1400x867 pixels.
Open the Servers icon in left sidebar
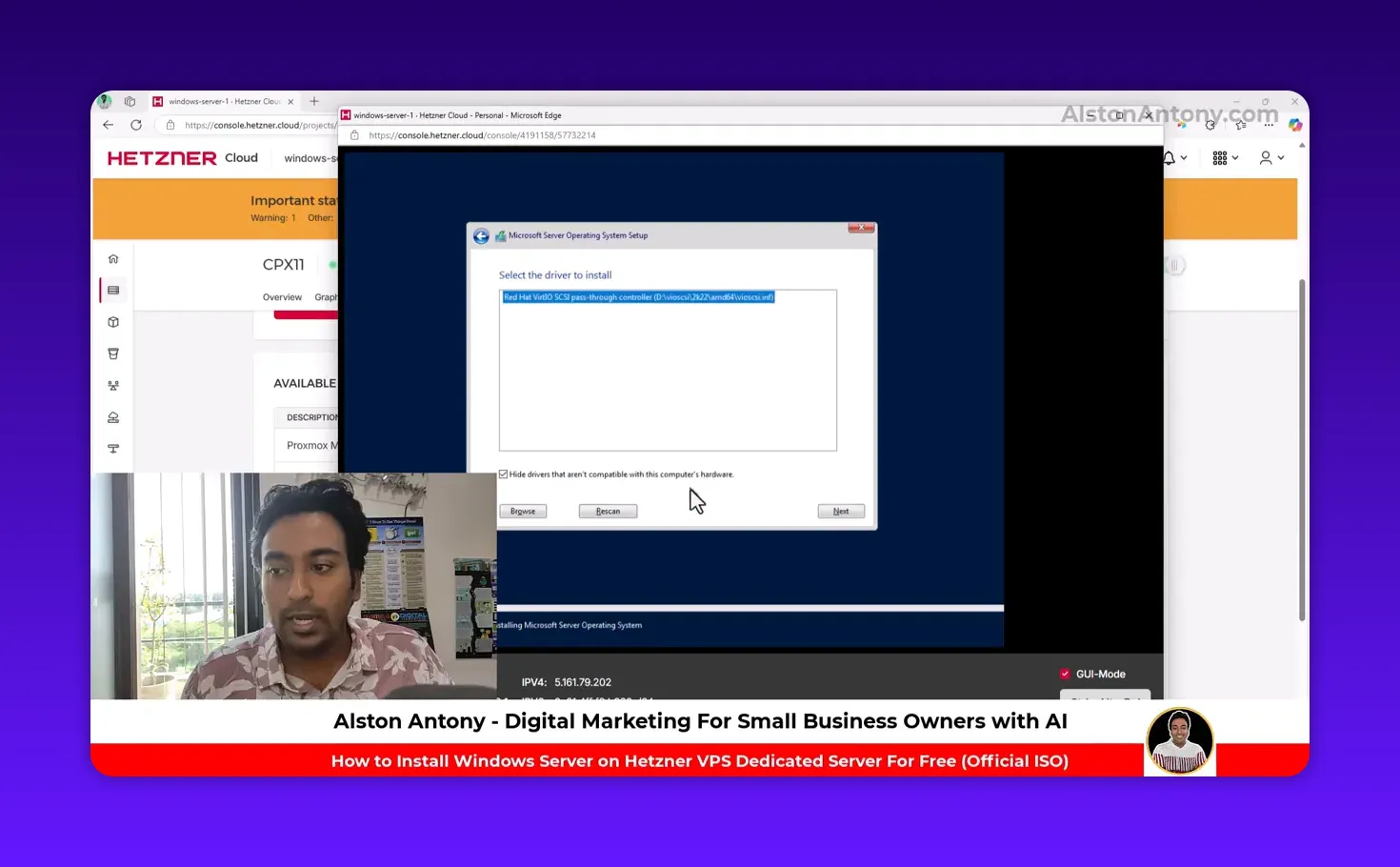[113, 291]
